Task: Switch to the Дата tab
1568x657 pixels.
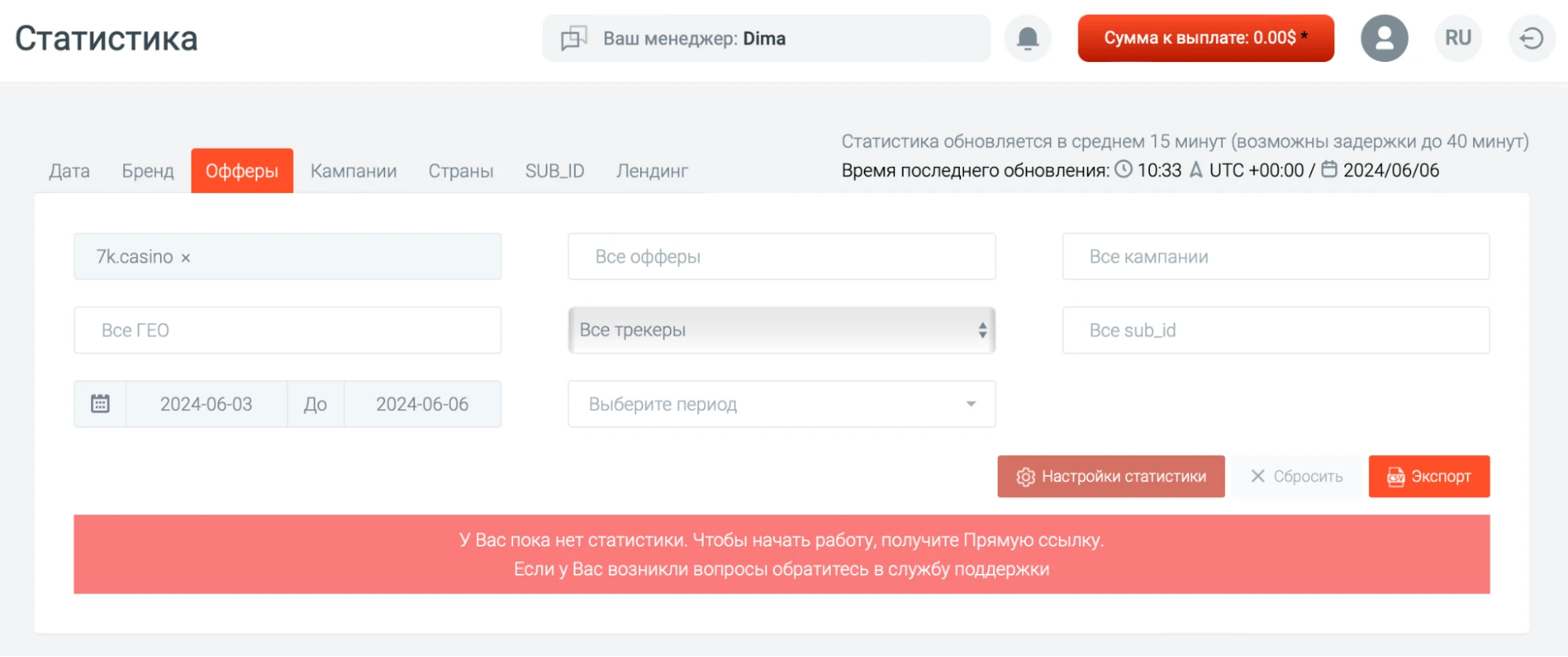Action: tap(69, 171)
